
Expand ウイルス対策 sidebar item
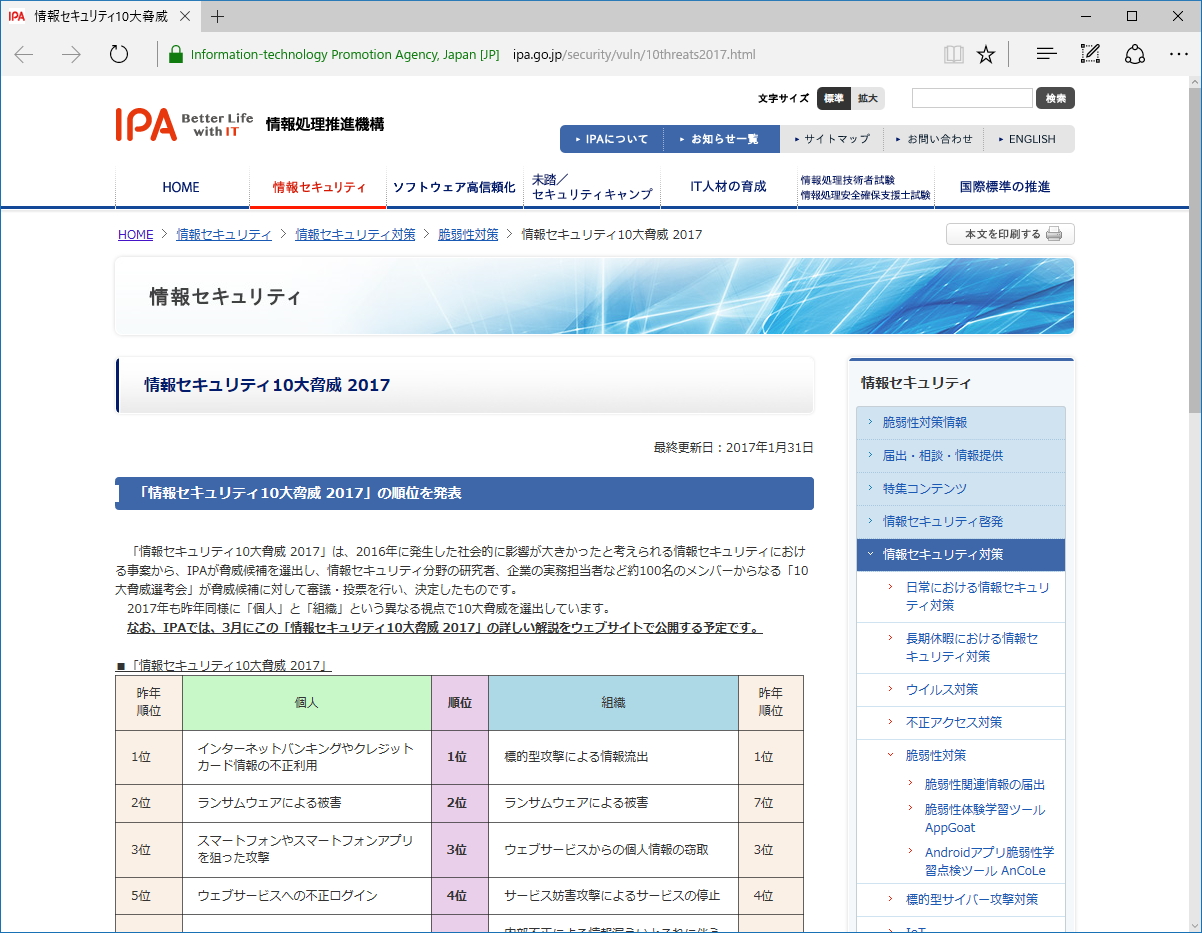[961, 690]
